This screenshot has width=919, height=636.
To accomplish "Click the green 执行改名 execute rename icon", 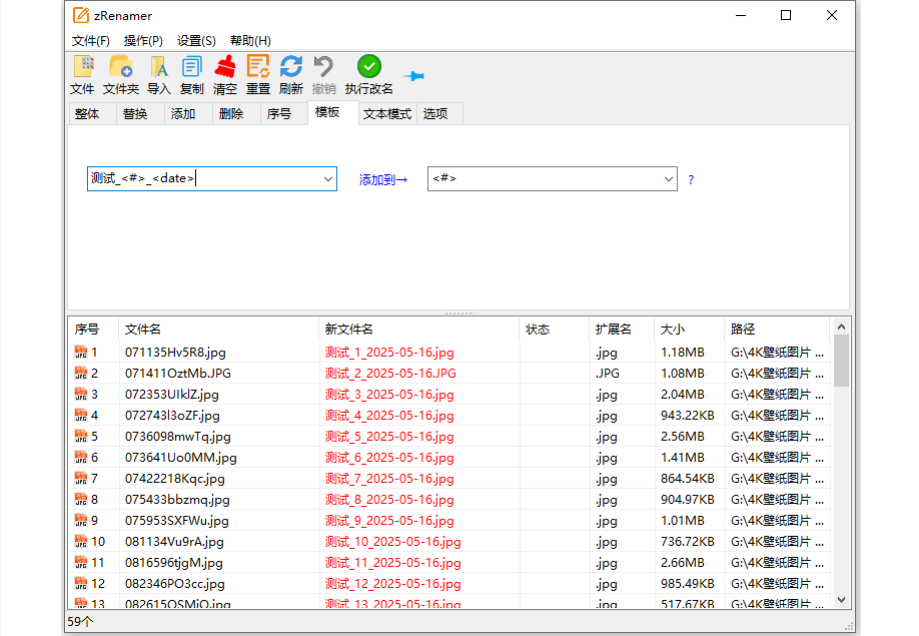I will 368,66.
